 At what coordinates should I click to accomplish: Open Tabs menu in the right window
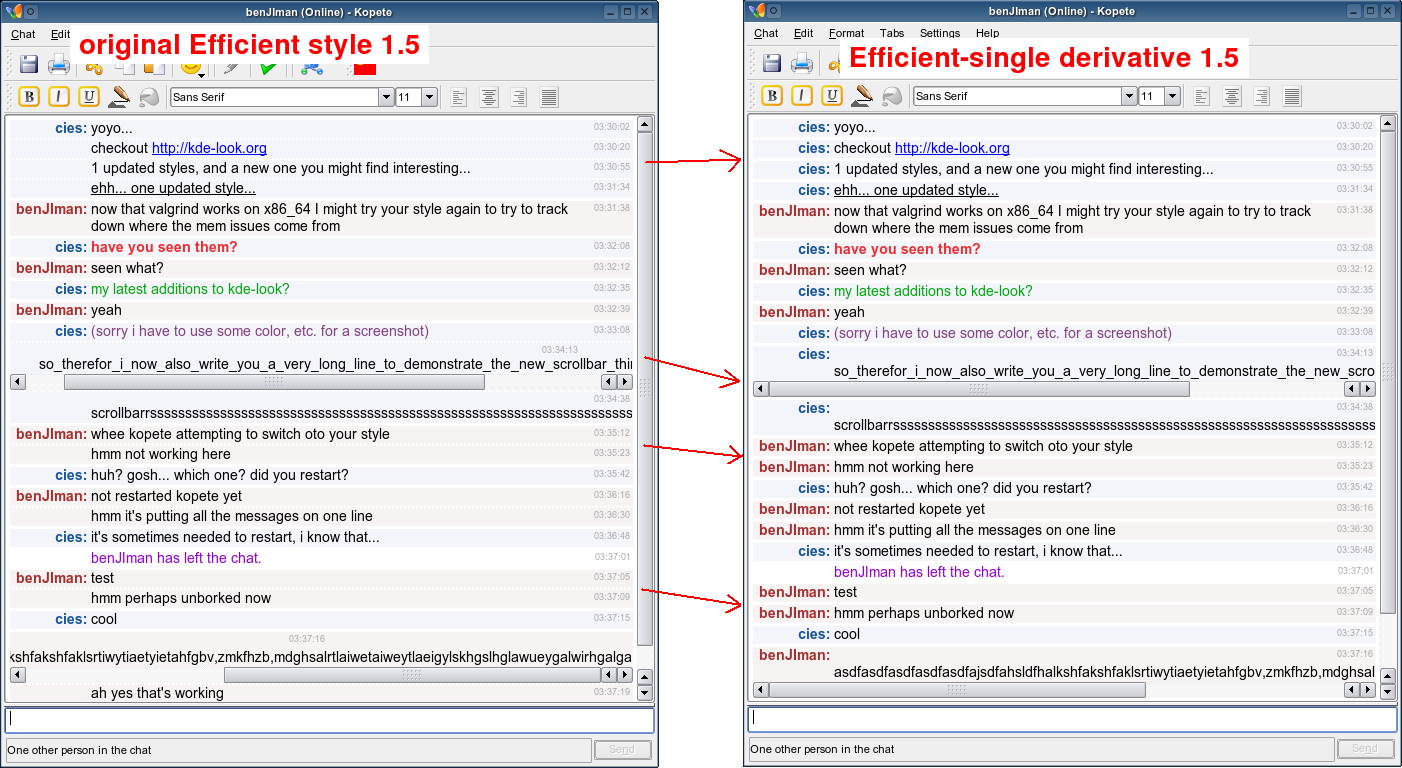click(x=892, y=33)
